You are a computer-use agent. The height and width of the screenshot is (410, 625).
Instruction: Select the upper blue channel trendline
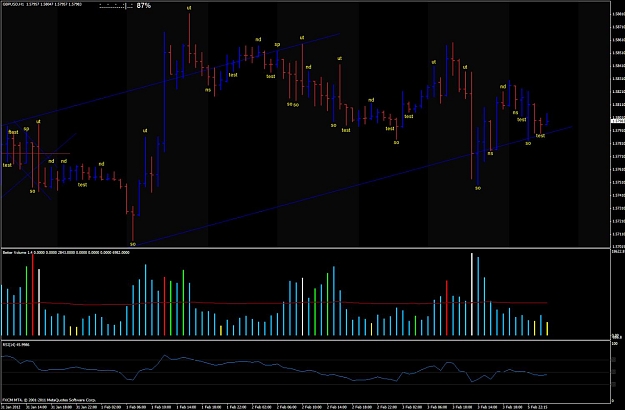(x=171, y=80)
